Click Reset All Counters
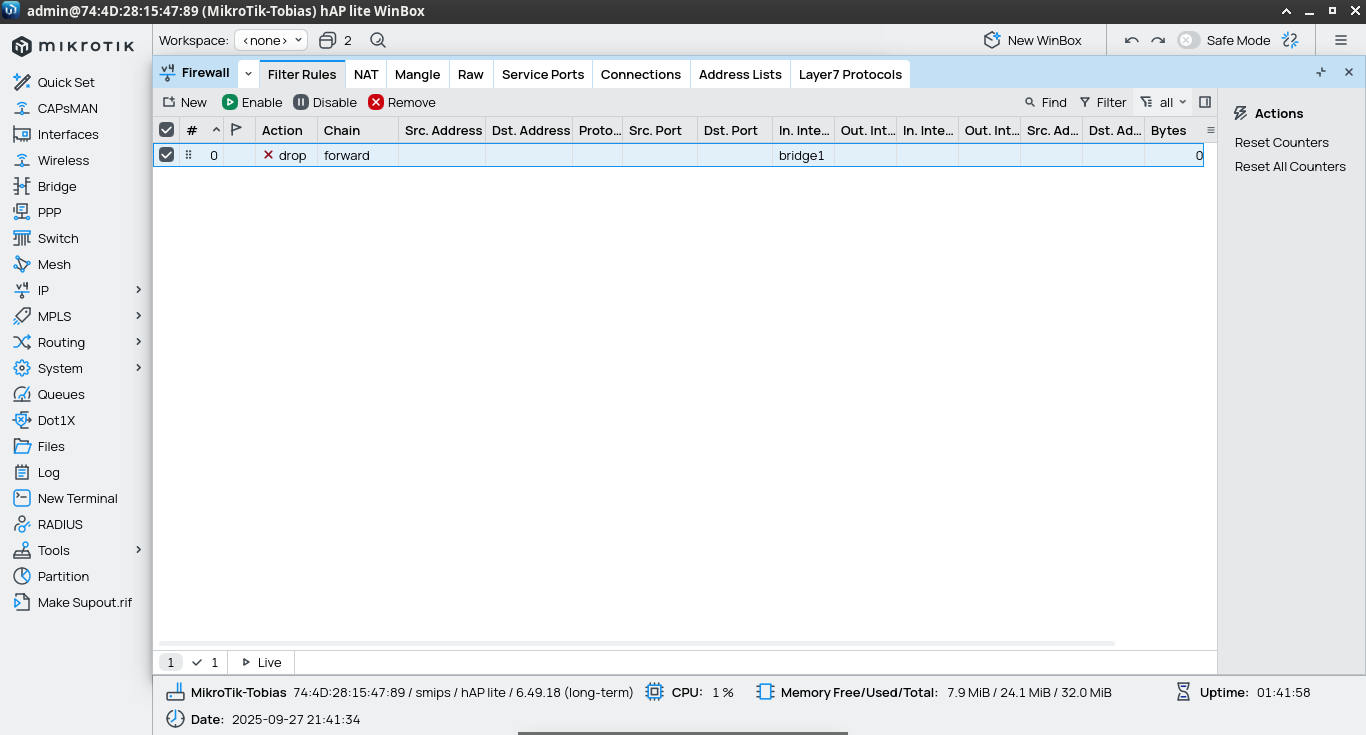The height and width of the screenshot is (735, 1366). point(1290,167)
